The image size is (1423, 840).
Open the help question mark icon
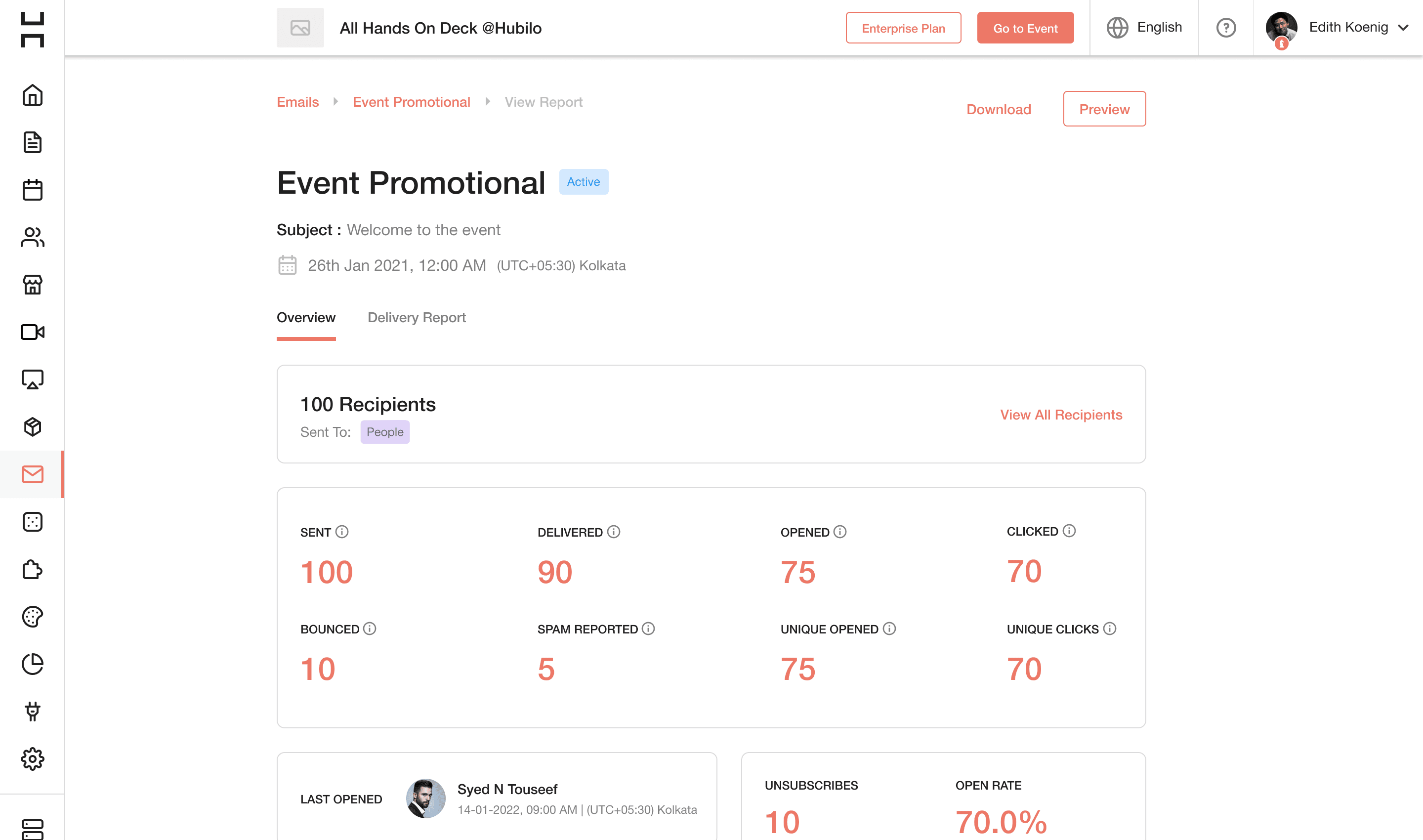[x=1226, y=28]
